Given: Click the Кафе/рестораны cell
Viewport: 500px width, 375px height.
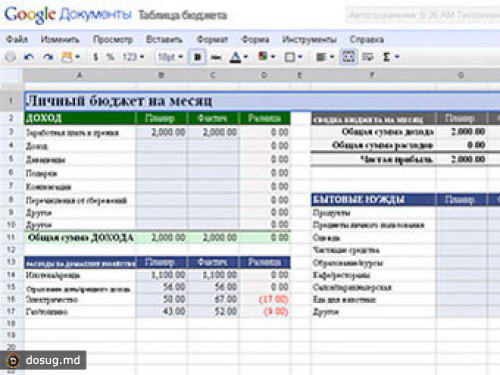Looking at the screenshot, I should point(373,275).
